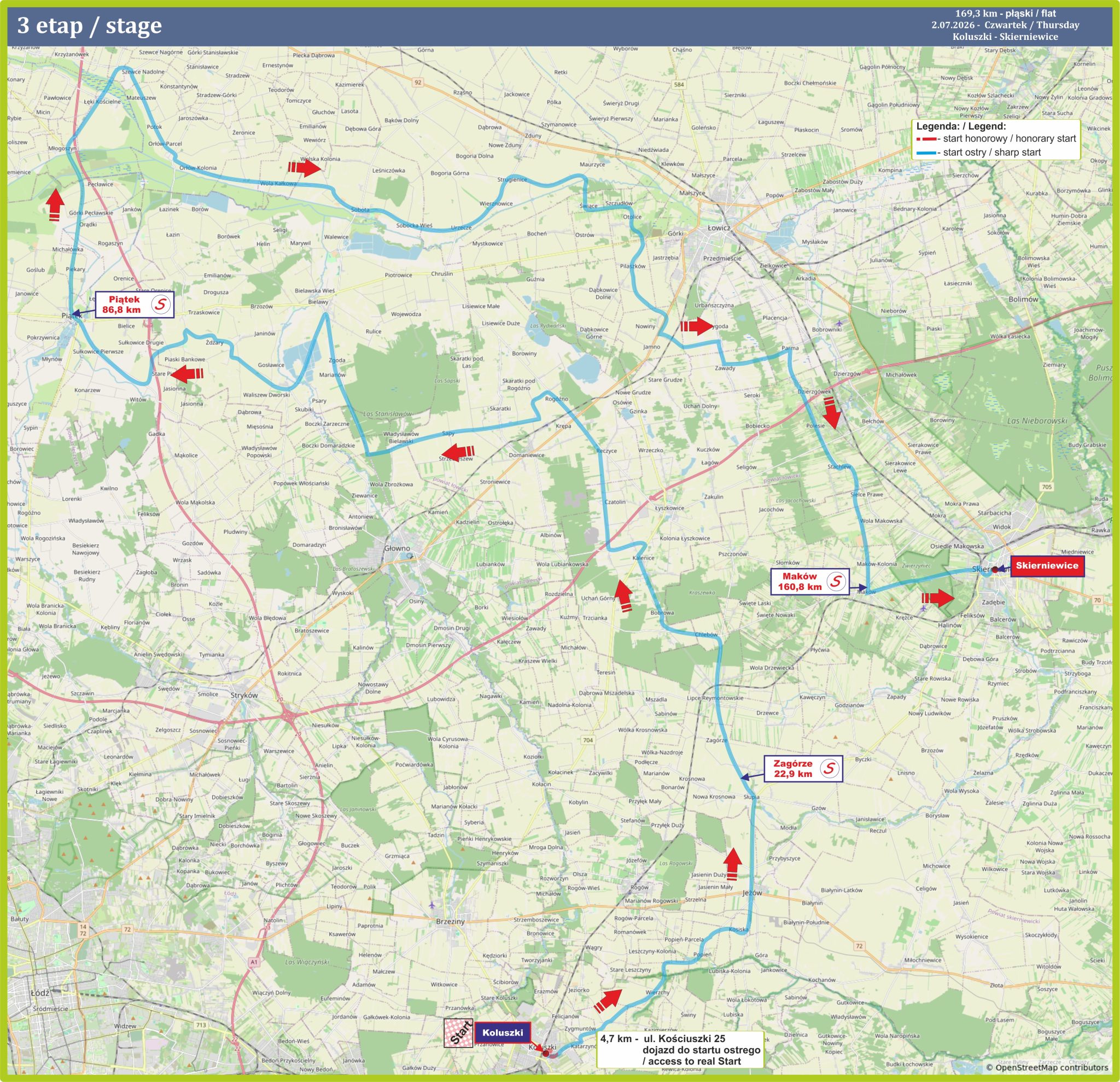Click the checkered Start flag icon
The image size is (1120, 1082).
tap(458, 1033)
